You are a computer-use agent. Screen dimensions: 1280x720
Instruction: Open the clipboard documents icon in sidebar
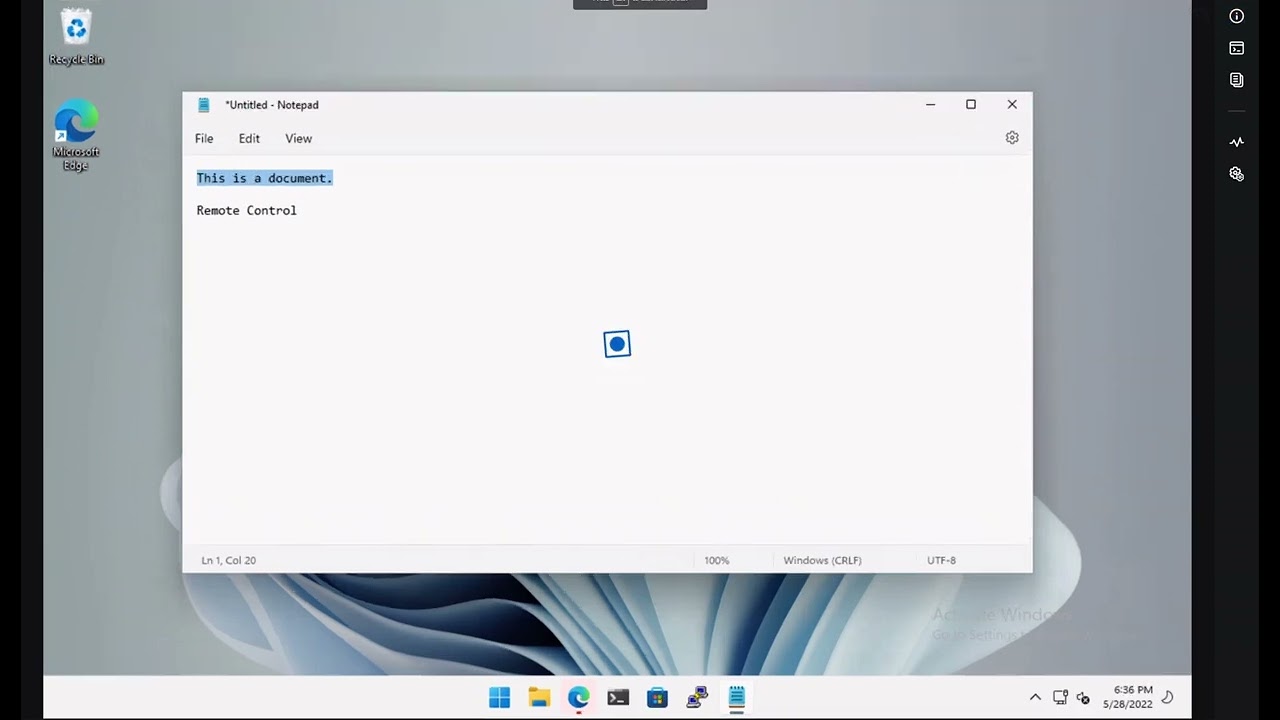pos(1237,80)
